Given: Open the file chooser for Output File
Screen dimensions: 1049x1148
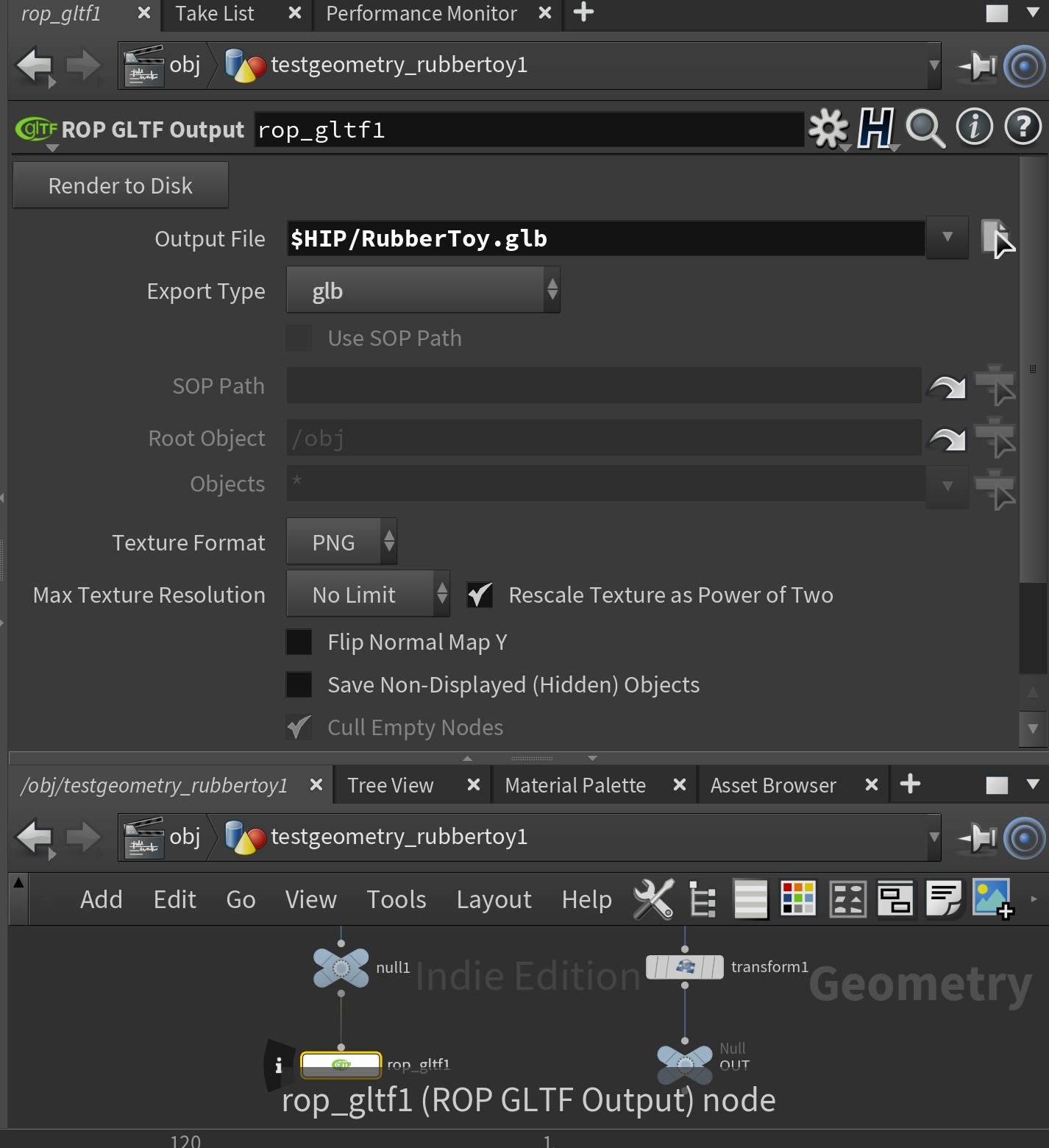Looking at the screenshot, I should (x=997, y=238).
